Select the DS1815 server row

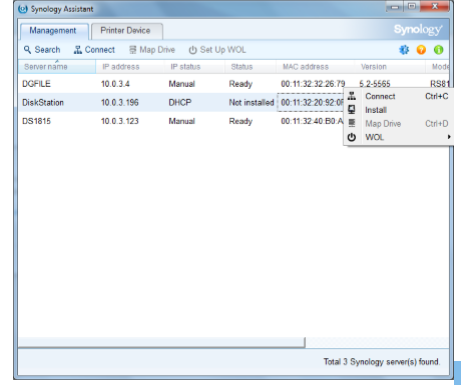(180, 121)
